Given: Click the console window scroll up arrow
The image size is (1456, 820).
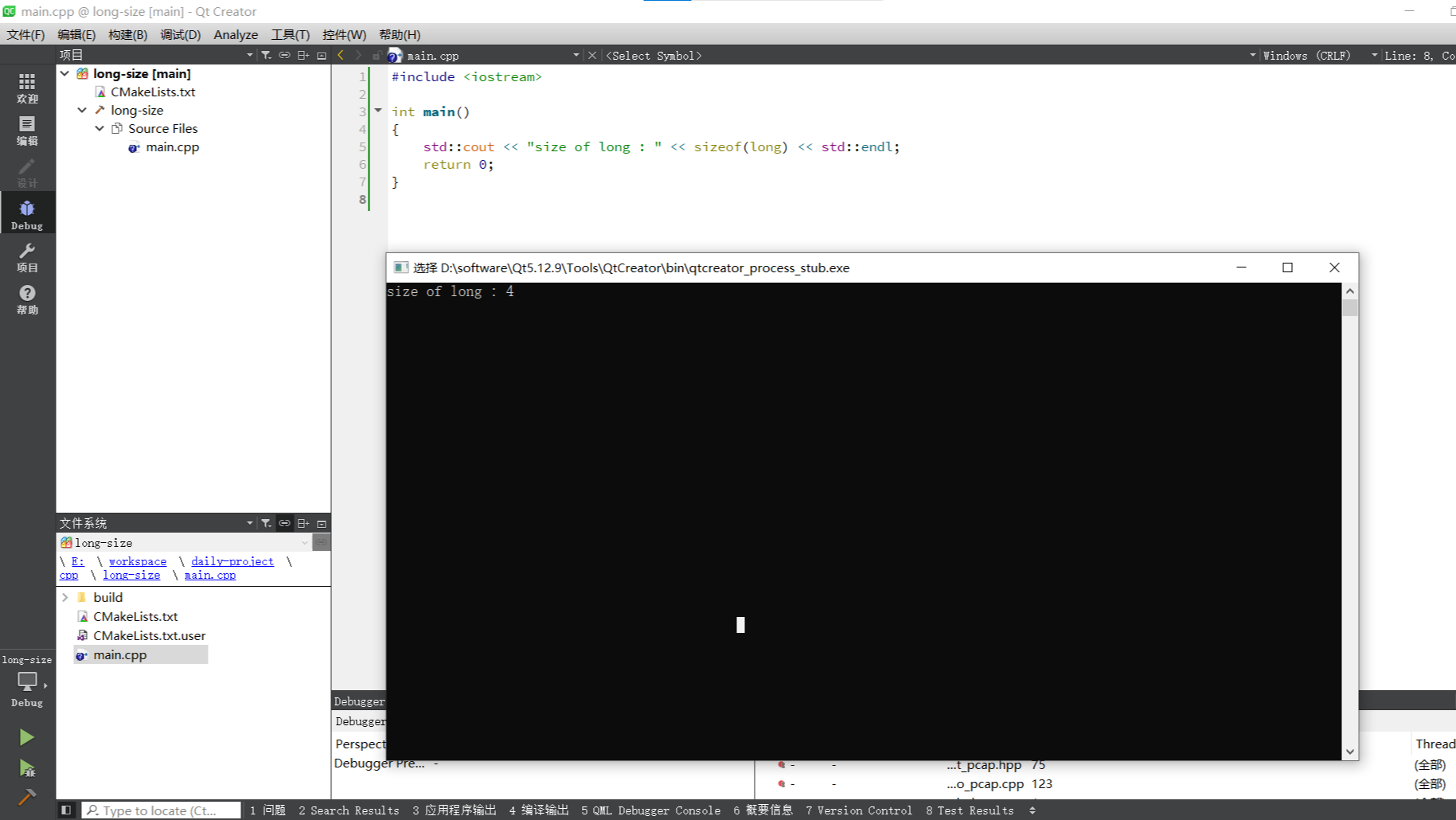Looking at the screenshot, I should pos(1349,291).
